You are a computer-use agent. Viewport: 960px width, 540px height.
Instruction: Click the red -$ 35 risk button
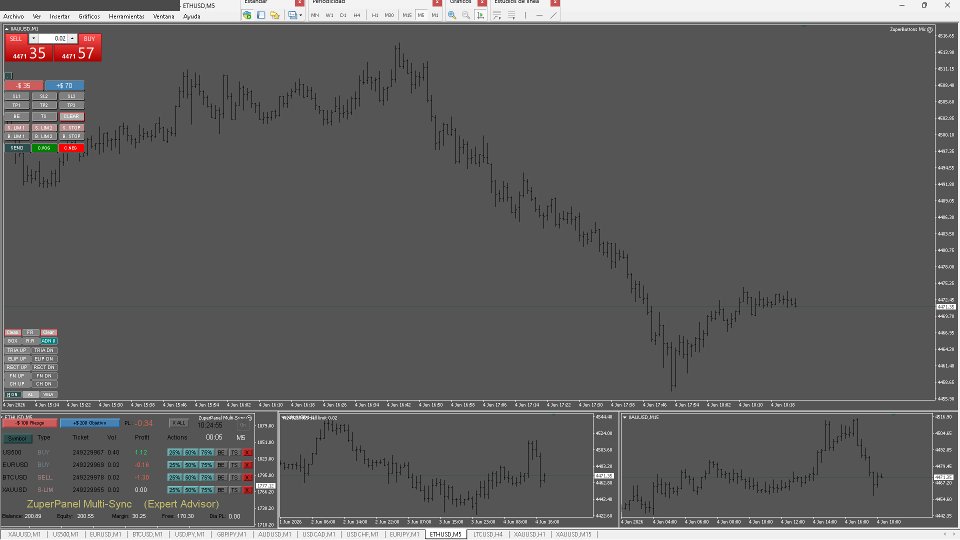tap(24, 86)
